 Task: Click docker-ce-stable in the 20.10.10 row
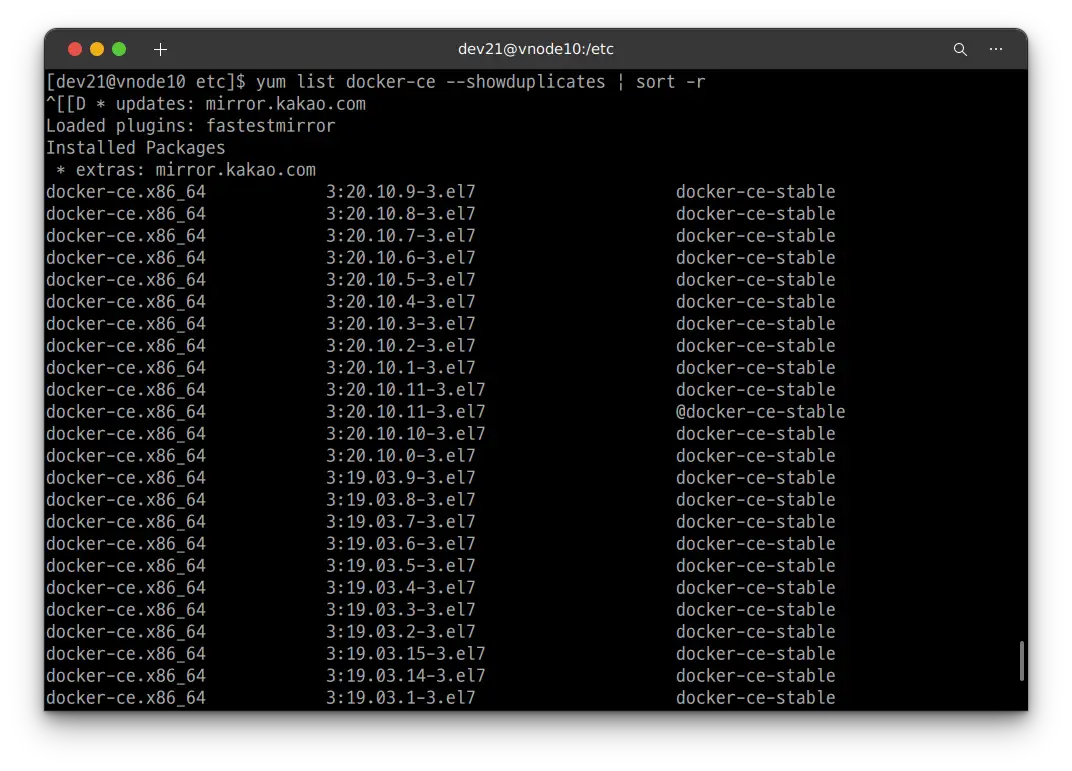[x=755, y=433]
